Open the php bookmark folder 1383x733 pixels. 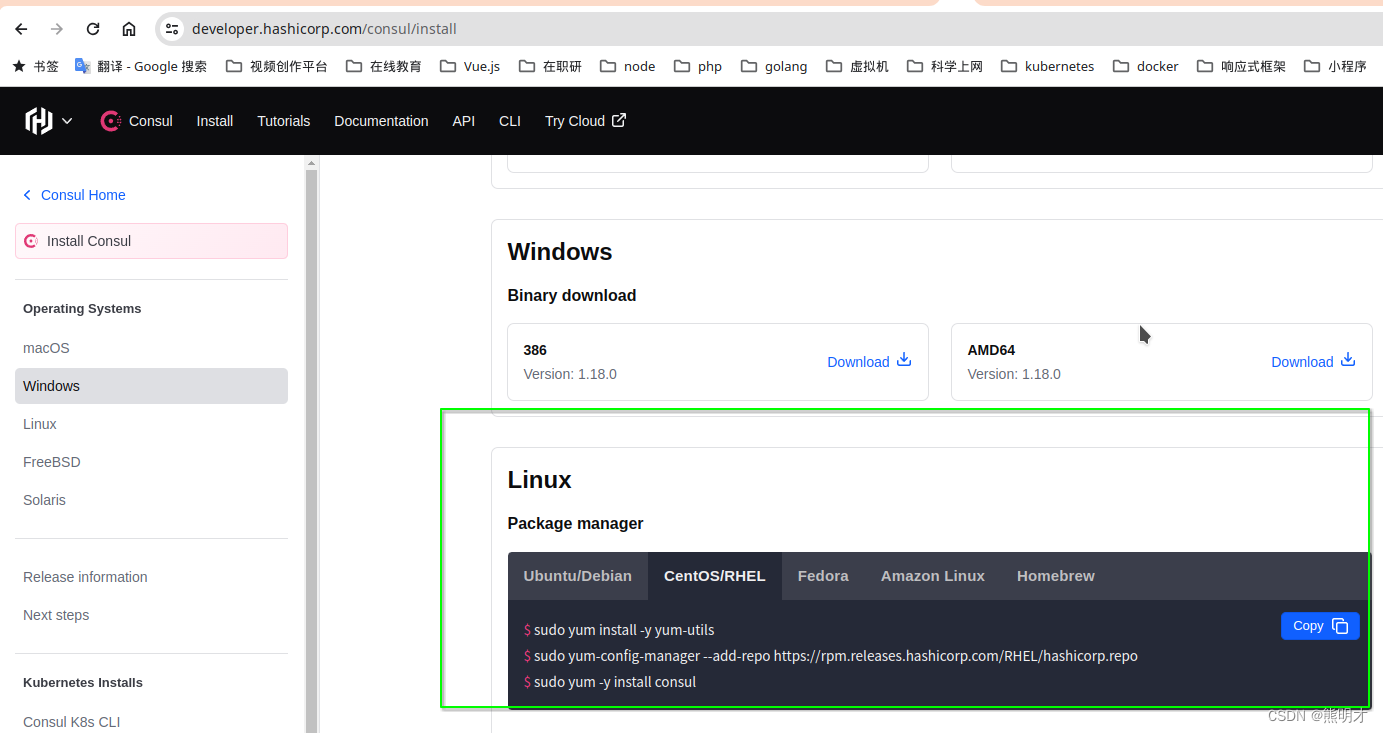pyautogui.click(x=698, y=66)
